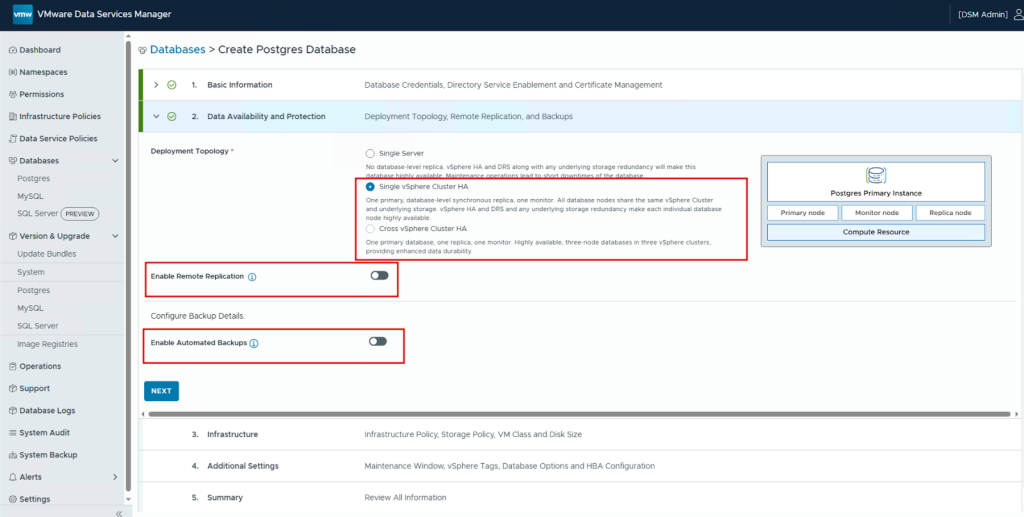Open SQL Server preview under Databases
This screenshot has width=1024, height=517.
(37, 214)
